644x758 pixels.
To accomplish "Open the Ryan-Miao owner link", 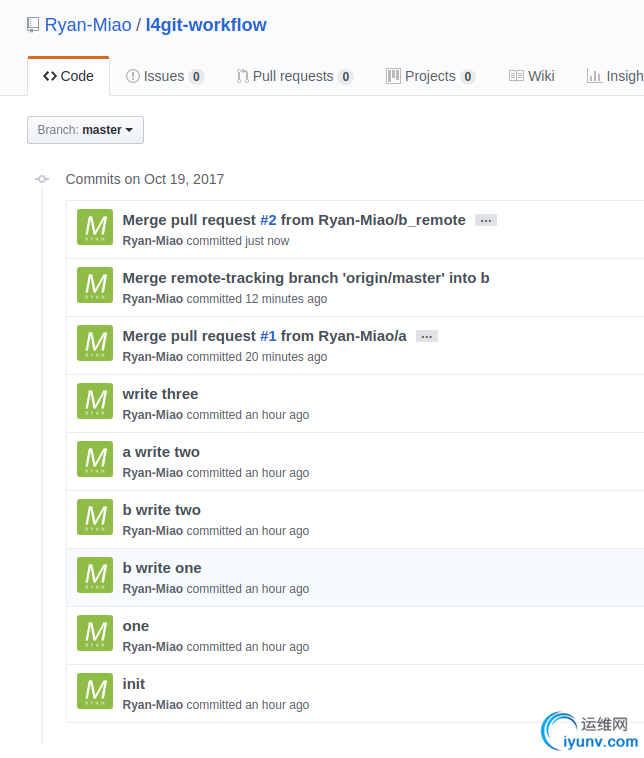I will point(88,25).
